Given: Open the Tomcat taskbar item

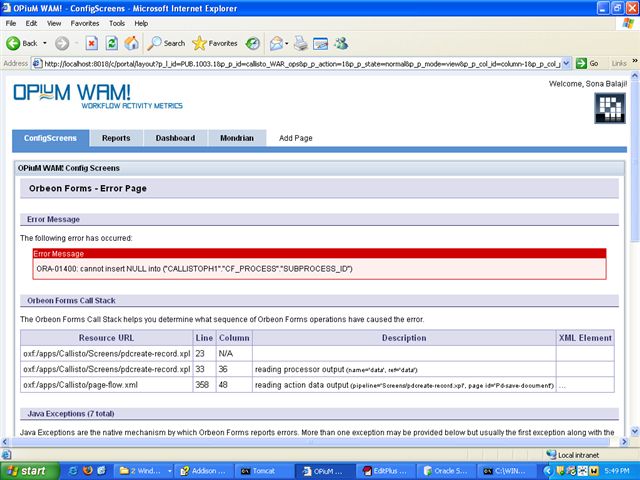Looking at the screenshot, I should tap(260, 470).
